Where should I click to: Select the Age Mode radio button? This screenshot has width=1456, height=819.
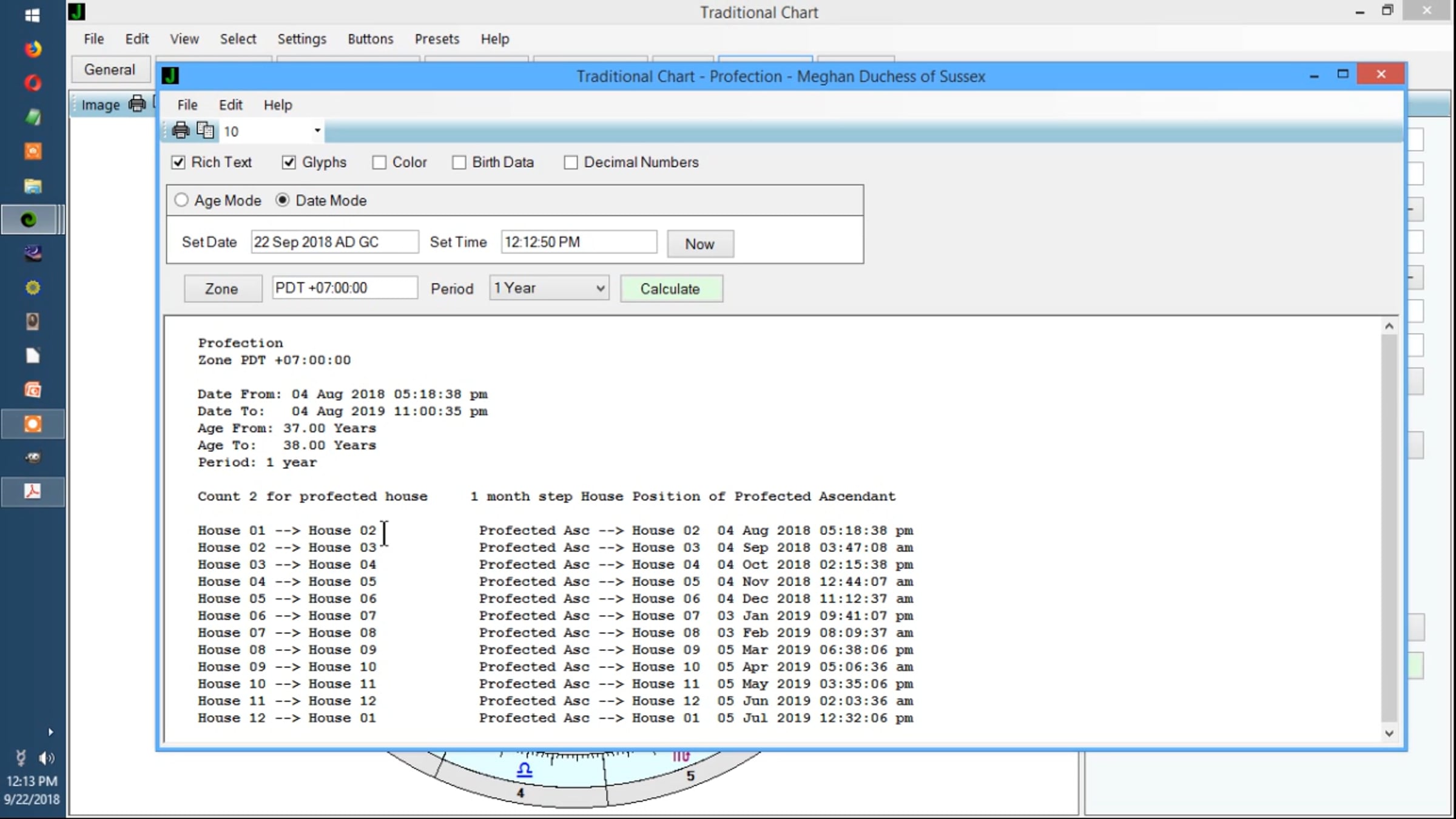[181, 200]
